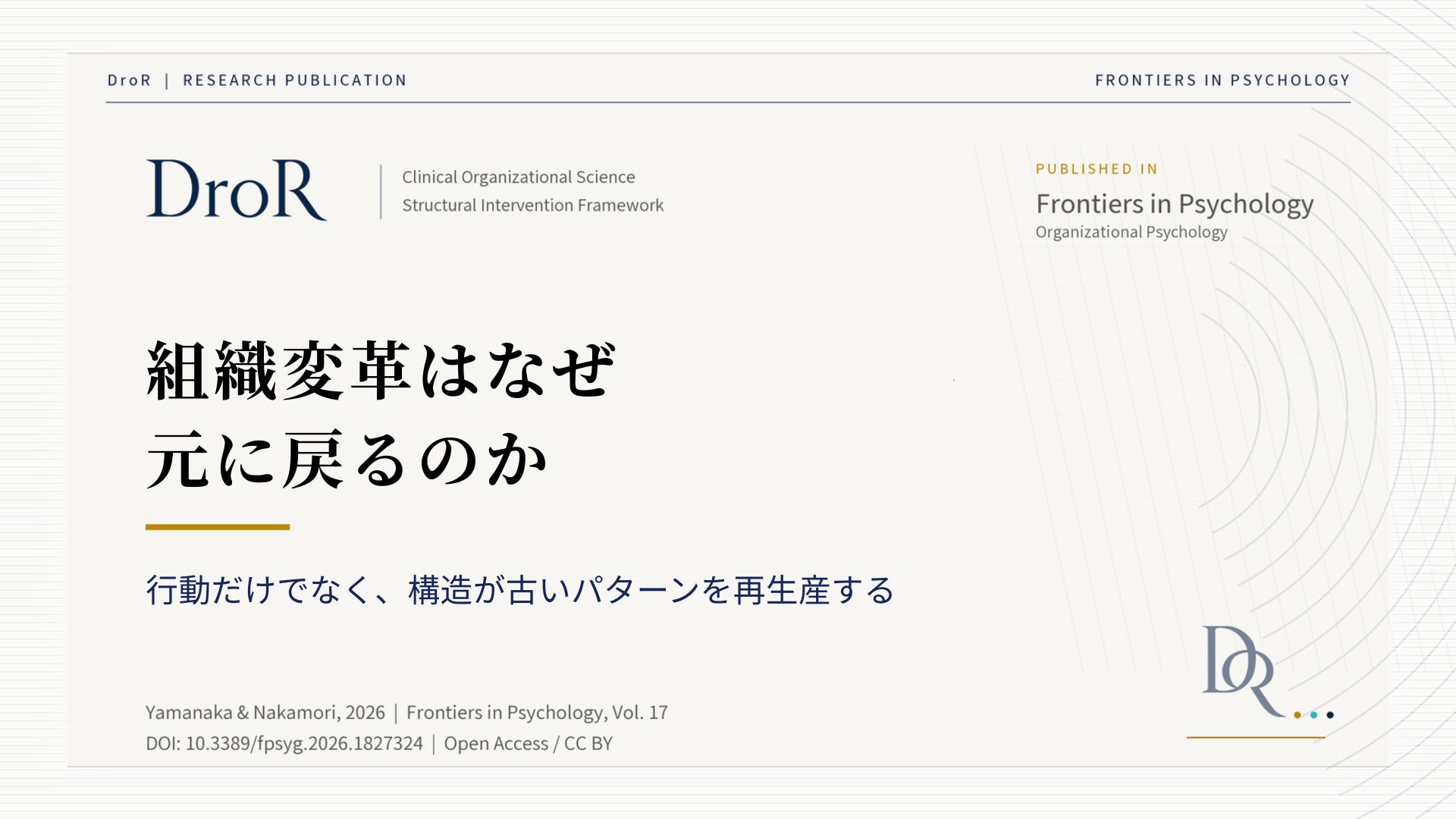This screenshot has width=1456, height=819.
Task: Click 'Structural Intervention Framework' tagline
Action: tap(532, 206)
